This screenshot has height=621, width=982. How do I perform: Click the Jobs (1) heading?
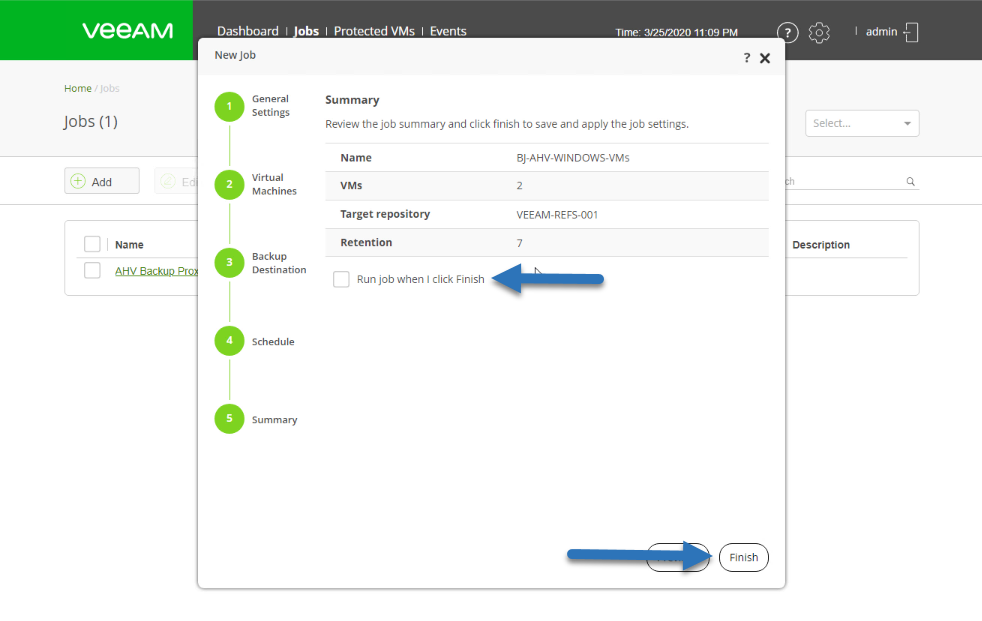pyautogui.click(x=91, y=121)
